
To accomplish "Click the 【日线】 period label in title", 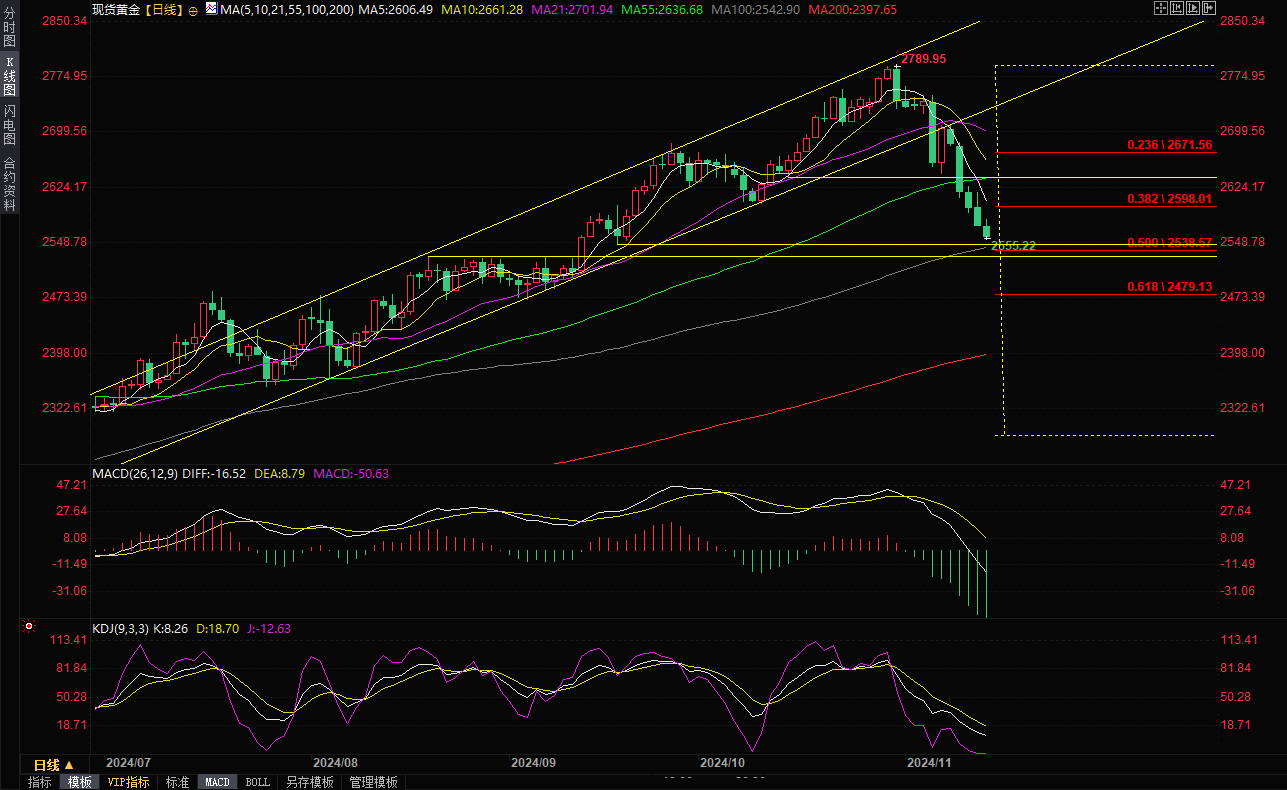I will pos(165,9).
